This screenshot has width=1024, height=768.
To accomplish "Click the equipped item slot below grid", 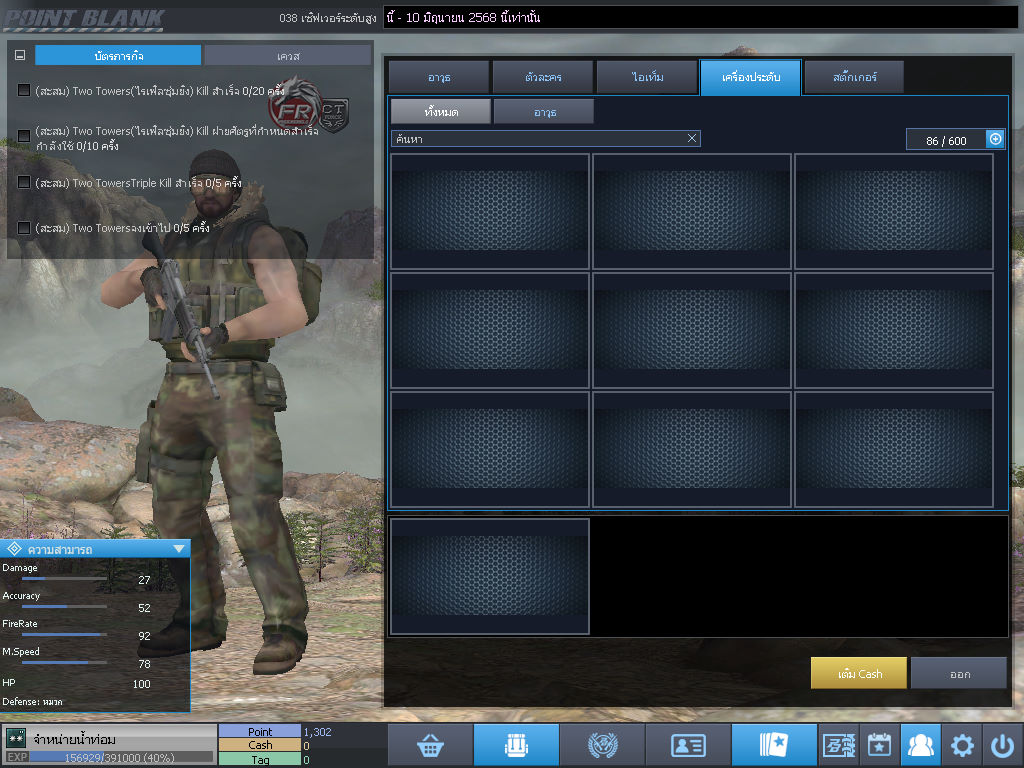I will point(490,577).
